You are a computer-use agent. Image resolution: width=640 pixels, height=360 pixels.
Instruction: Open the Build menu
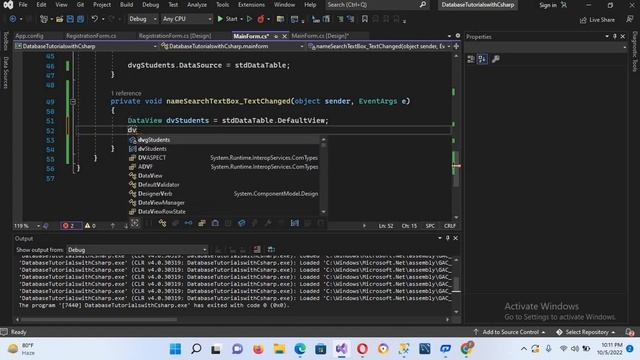[x=127, y=5]
